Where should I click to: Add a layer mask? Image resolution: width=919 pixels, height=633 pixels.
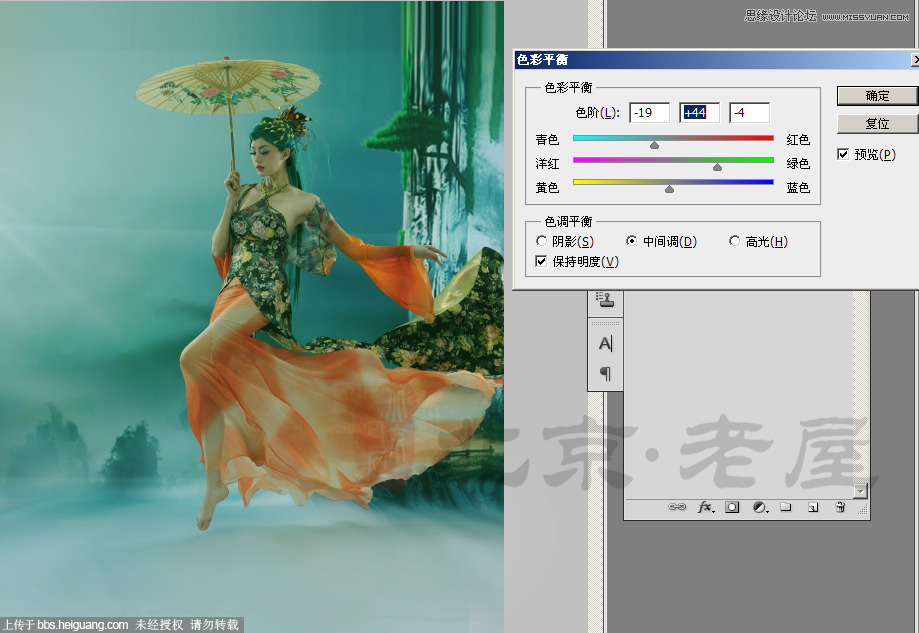click(x=732, y=507)
